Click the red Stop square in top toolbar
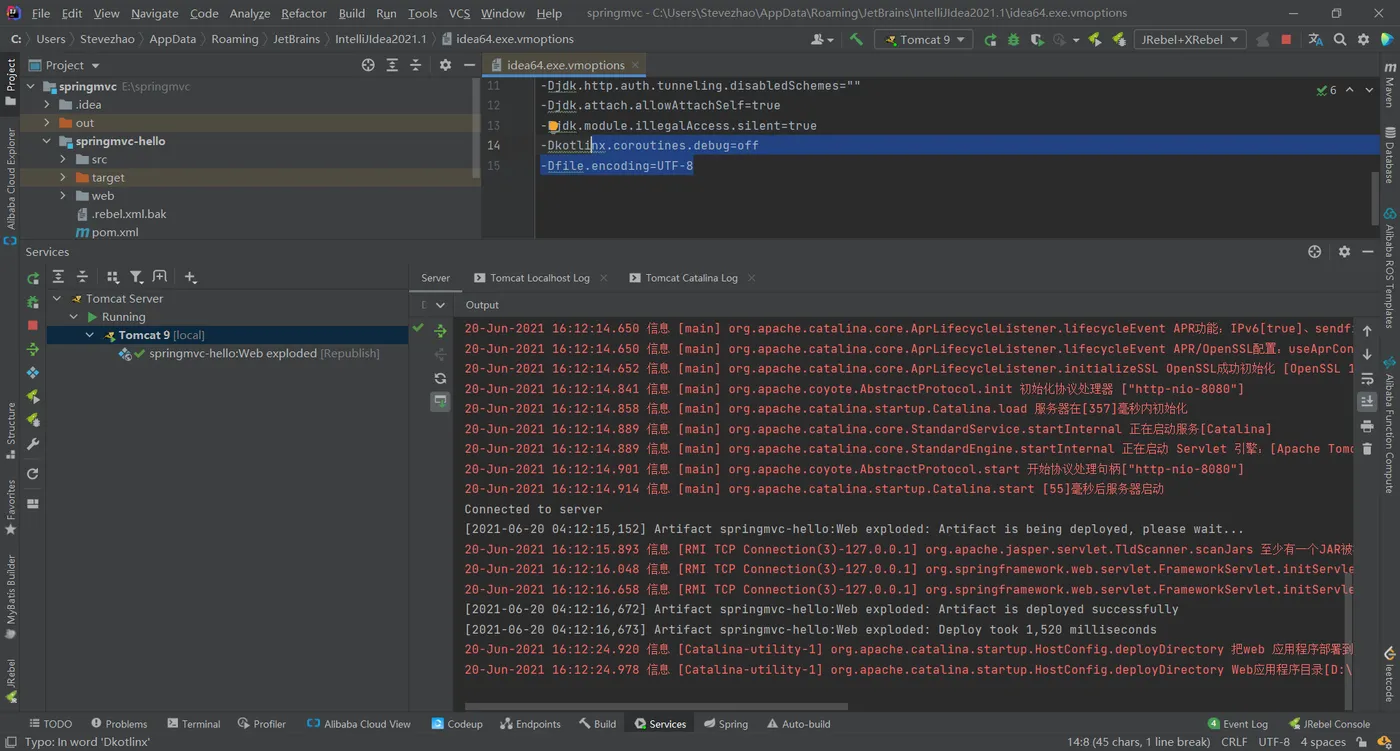This screenshot has width=1400, height=751. (1286, 39)
